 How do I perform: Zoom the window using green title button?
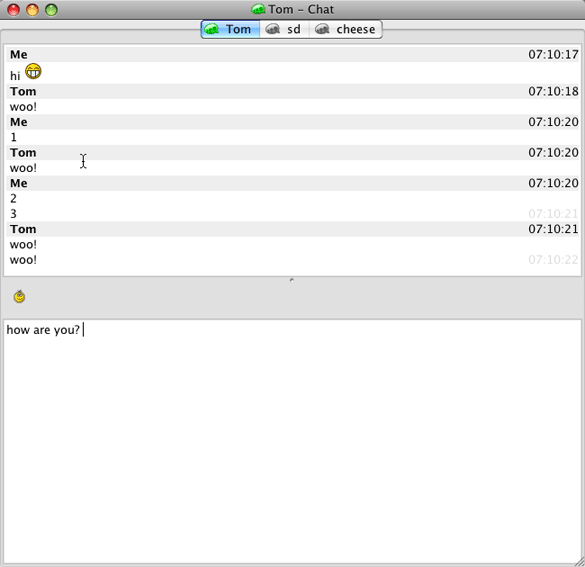pyautogui.click(x=51, y=10)
